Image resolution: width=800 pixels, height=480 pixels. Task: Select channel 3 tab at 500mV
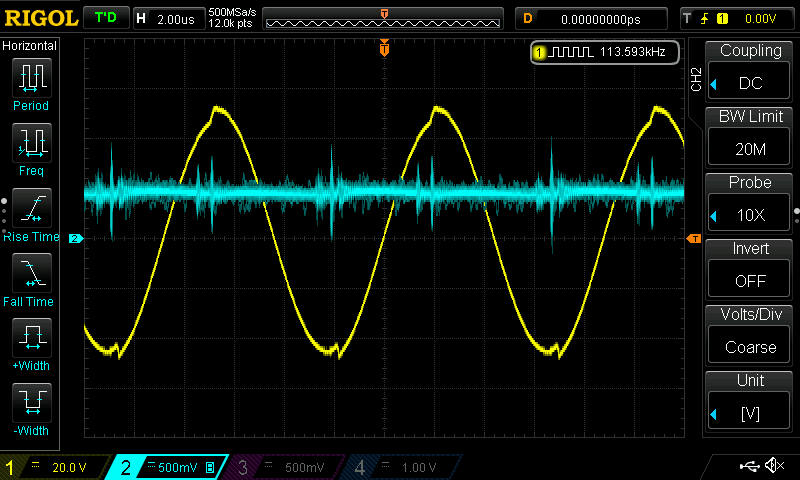pos(283,467)
